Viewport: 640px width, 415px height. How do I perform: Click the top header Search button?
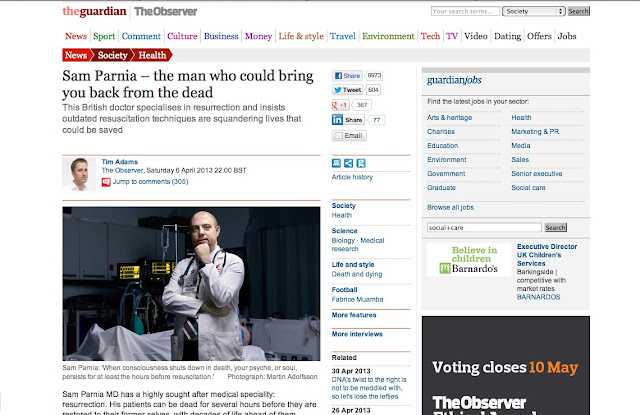[578, 11]
